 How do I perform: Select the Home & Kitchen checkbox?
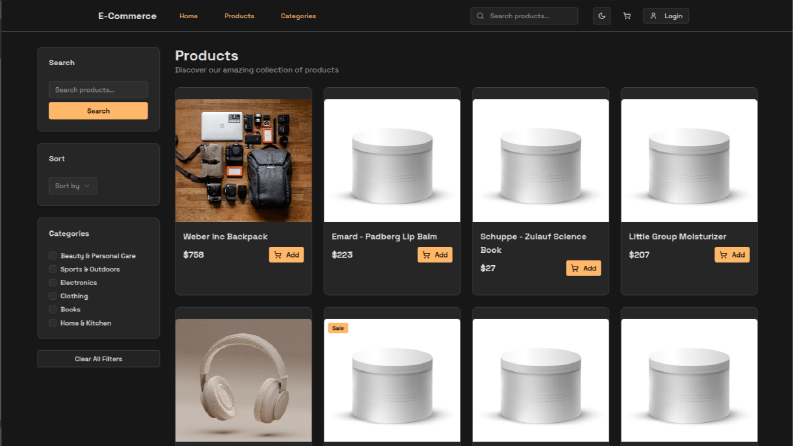(53, 323)
